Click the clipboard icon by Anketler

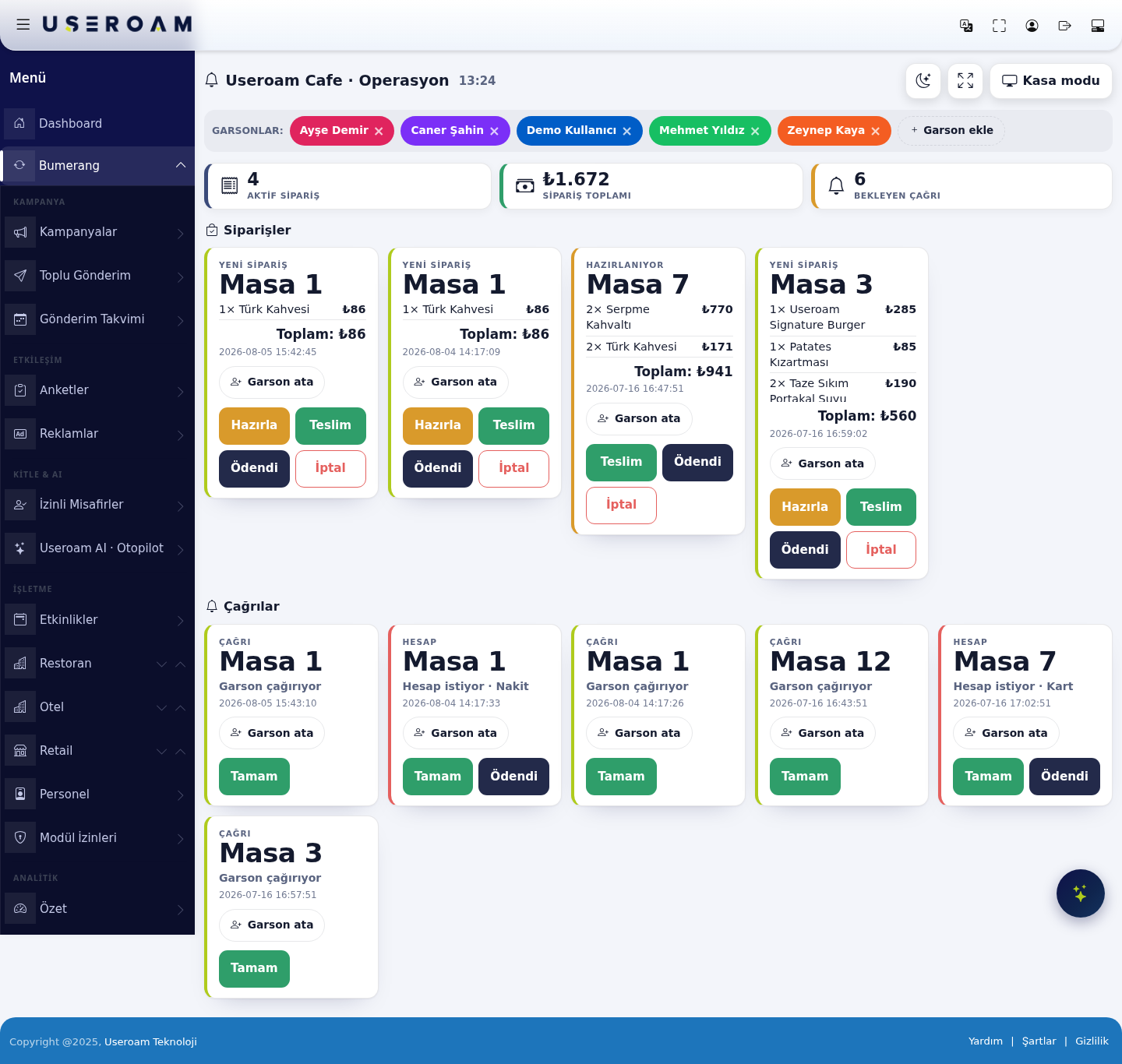[x=20, y=390]
